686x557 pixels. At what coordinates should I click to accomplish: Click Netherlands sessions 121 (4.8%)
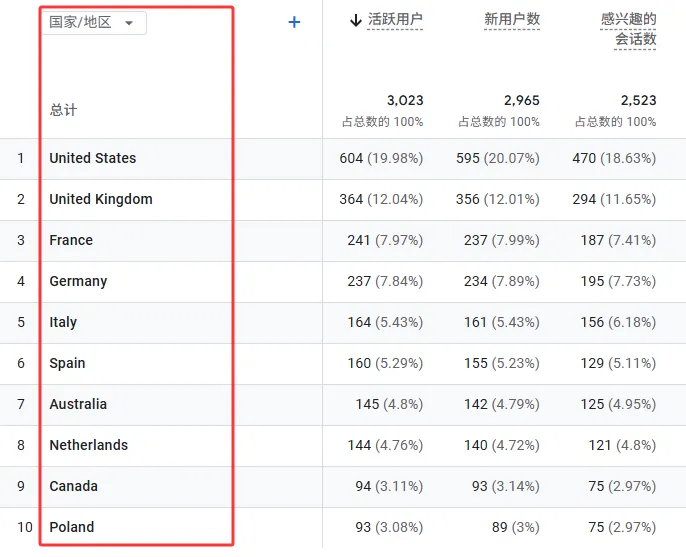coord(623,445)
